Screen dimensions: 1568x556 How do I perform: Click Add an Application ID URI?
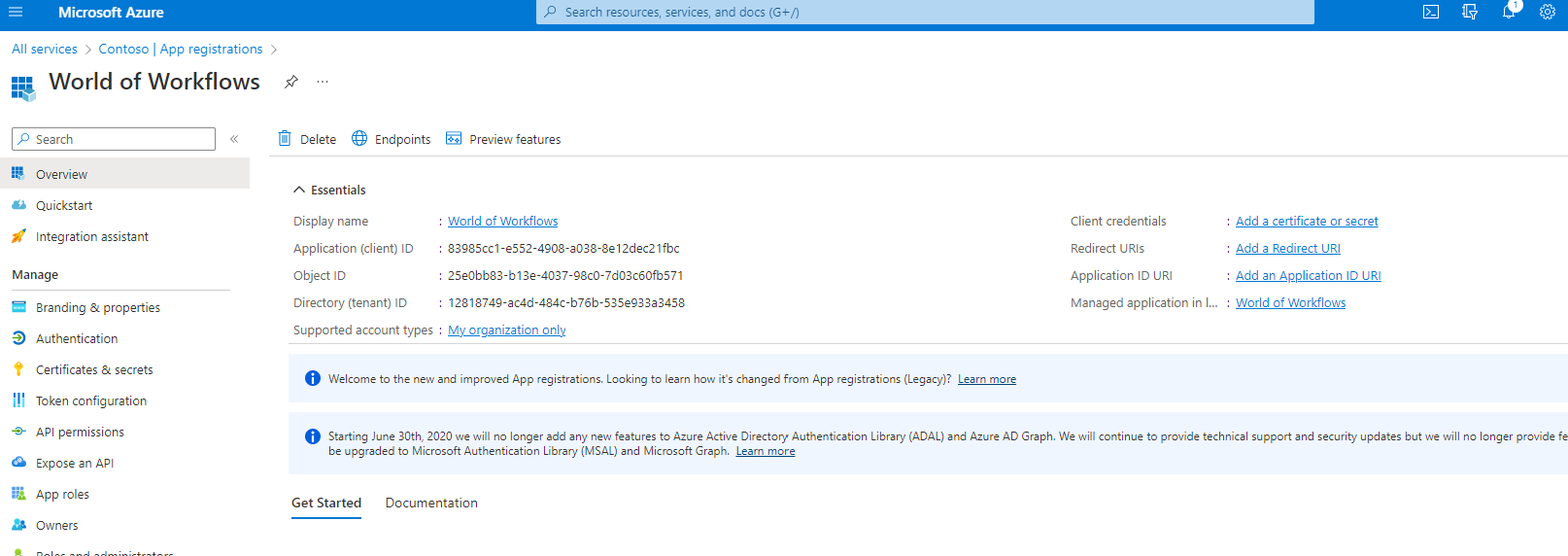[x=1309, y=275]
